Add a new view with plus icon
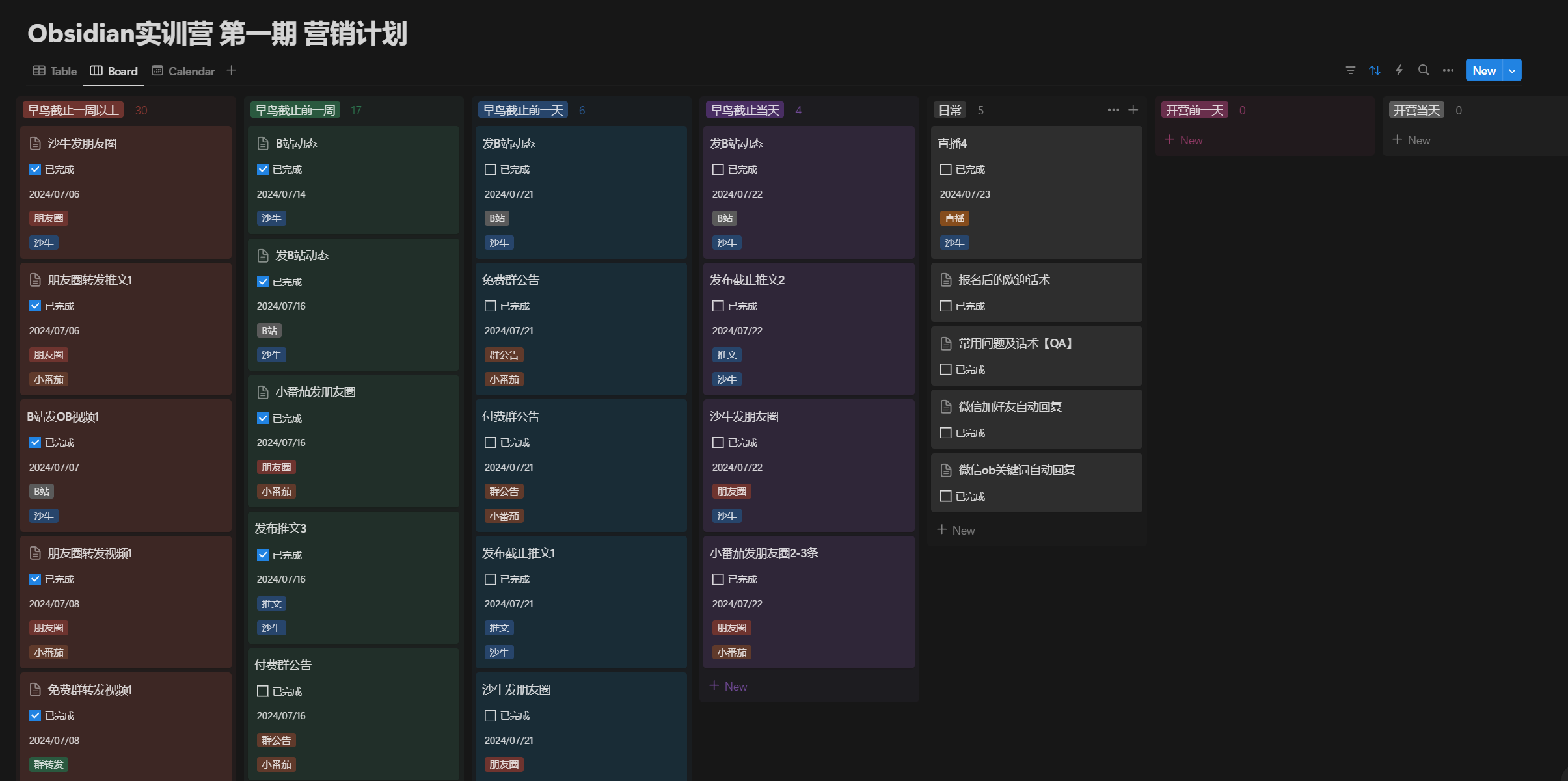1568x781 pixels. [x=231, y=70]
